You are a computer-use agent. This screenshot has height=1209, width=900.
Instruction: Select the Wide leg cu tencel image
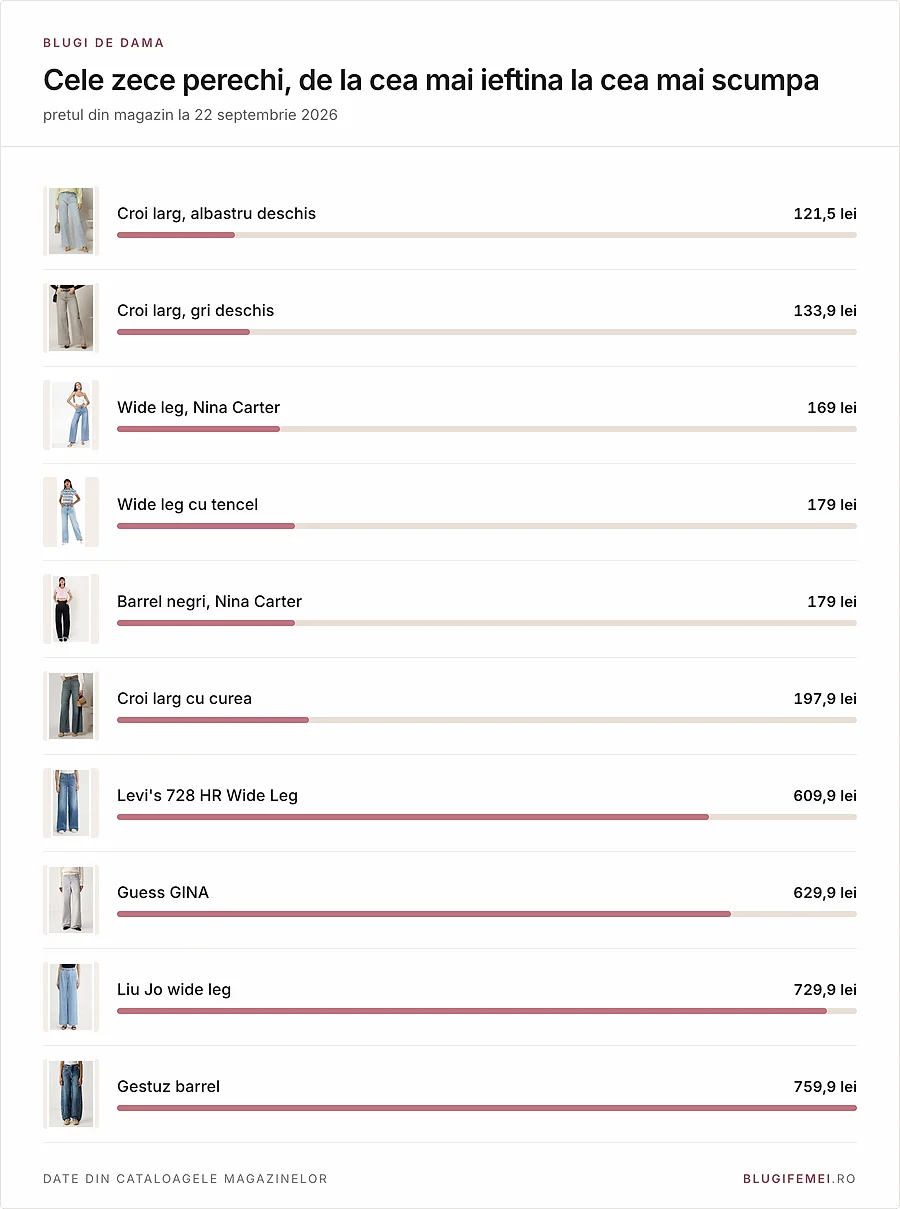coord(71,512)
